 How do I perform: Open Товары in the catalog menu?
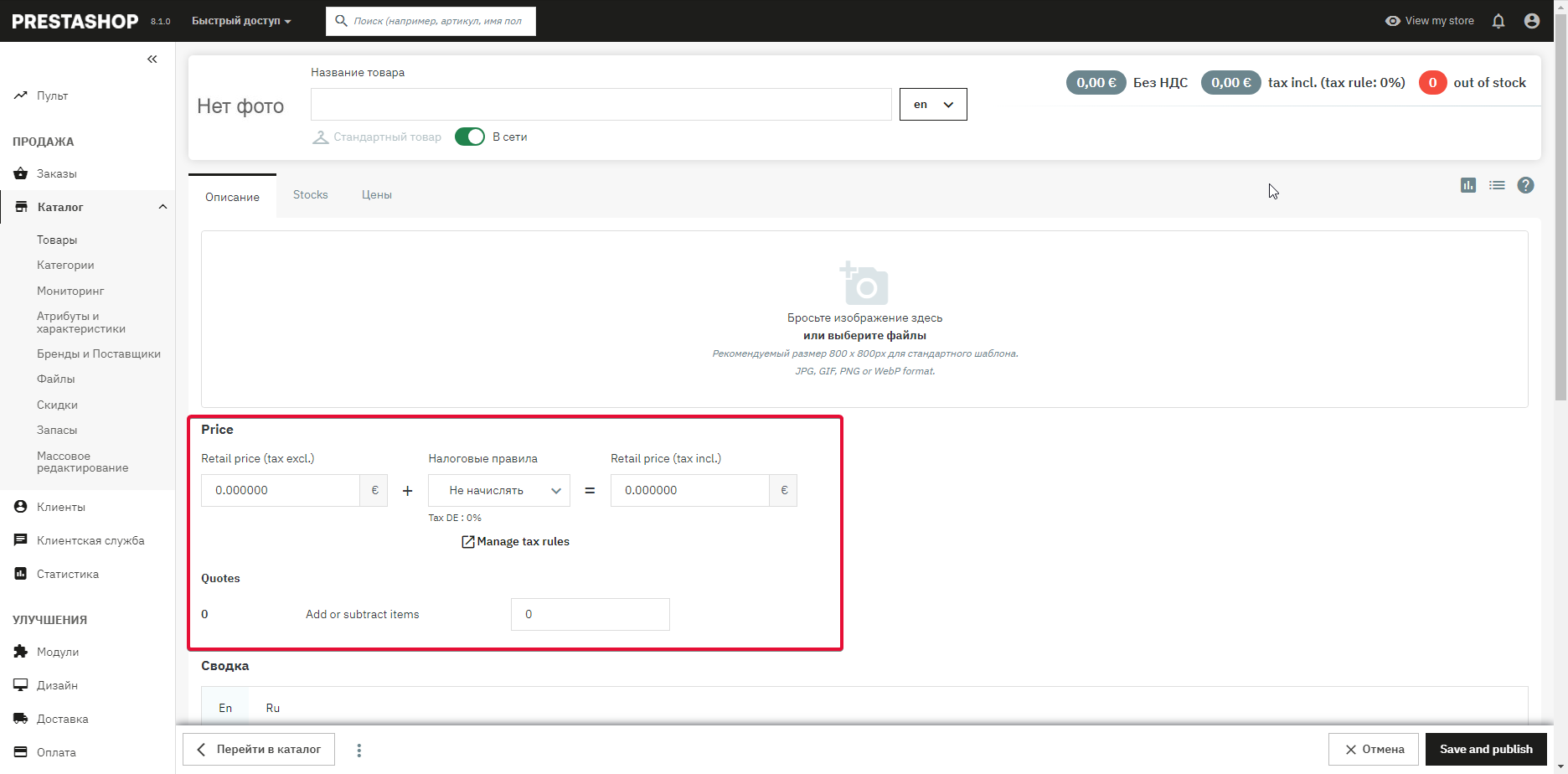(x=57, y=240)
